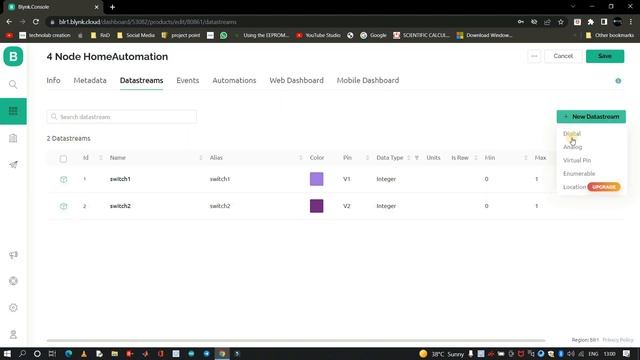Sort the table by Id column
Viewport: 640px width, 360px height.
click(x=101, y=158)
